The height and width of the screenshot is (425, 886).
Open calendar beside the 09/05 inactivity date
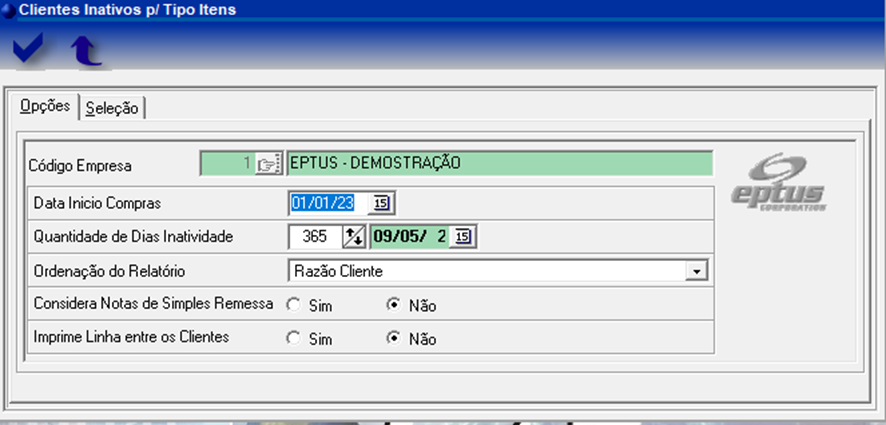tap(464, 237)
